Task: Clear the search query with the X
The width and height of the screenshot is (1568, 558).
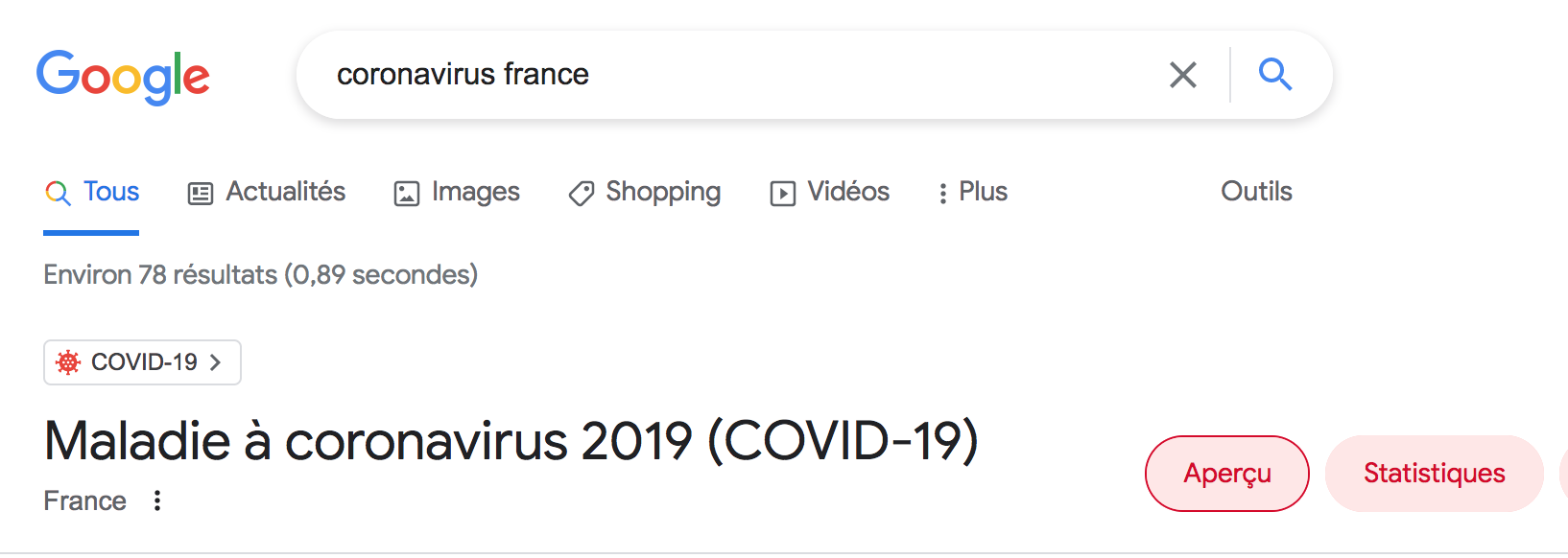Action: click(x=1182, y=75)
